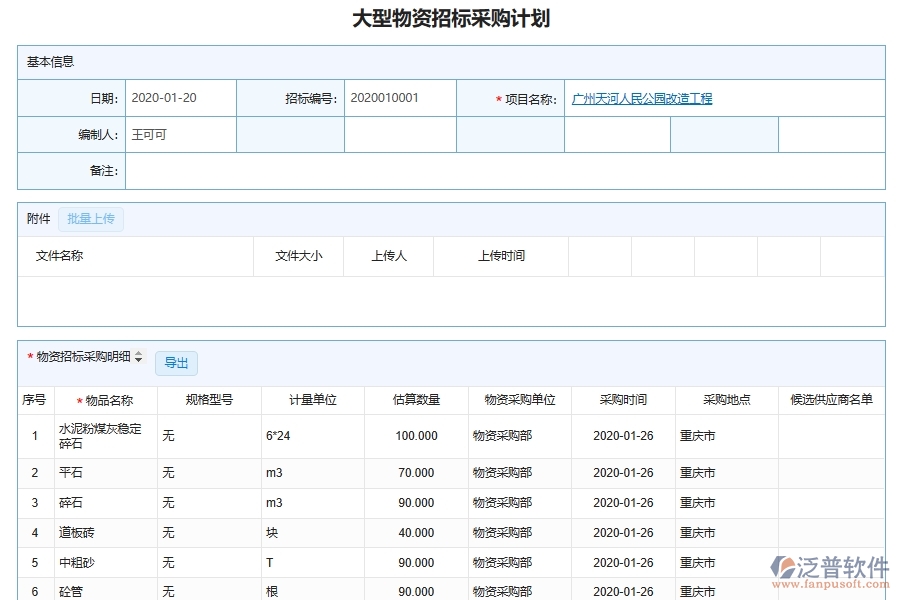Click the sort arrows beside 物资招标采购明细
The width and height of the screenshot is (900, 600).
click(139, 356)
